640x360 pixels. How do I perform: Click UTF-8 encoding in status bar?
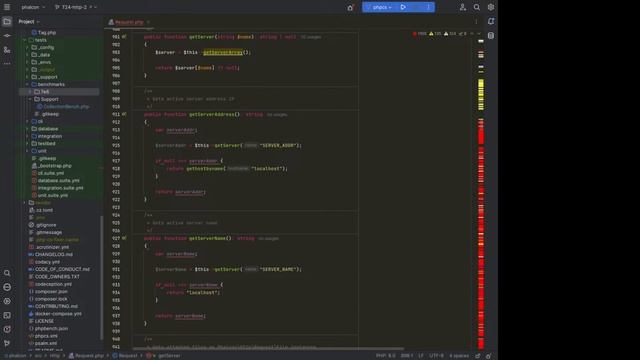point(436,356)
